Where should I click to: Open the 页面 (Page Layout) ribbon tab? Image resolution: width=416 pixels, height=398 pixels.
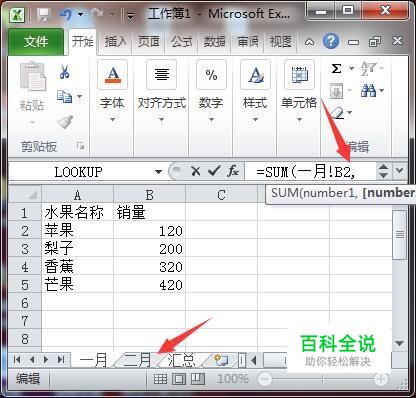(148, 42)
